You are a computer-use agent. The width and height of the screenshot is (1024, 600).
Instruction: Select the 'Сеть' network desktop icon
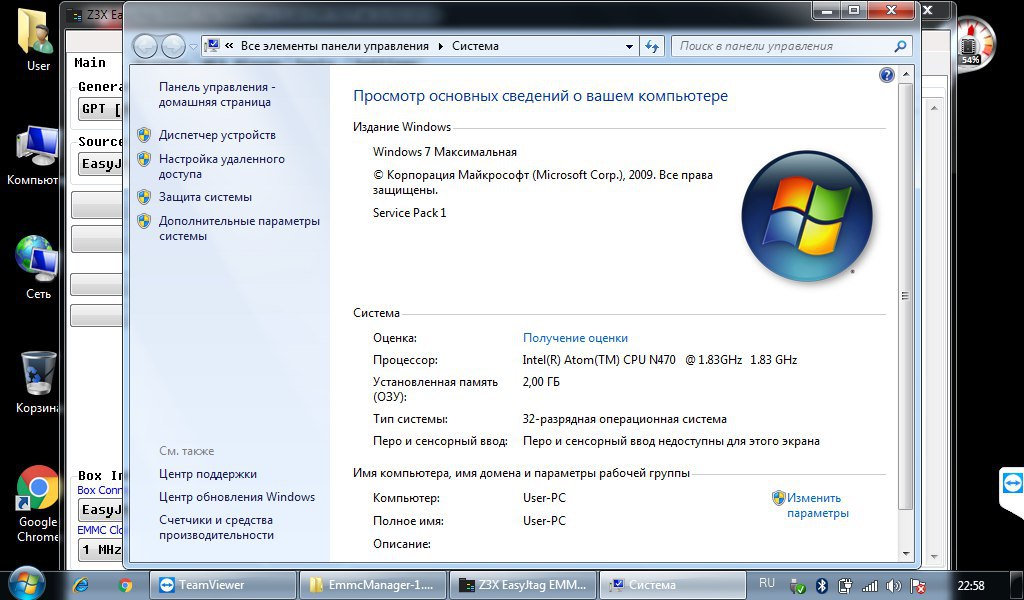[37, 267]
